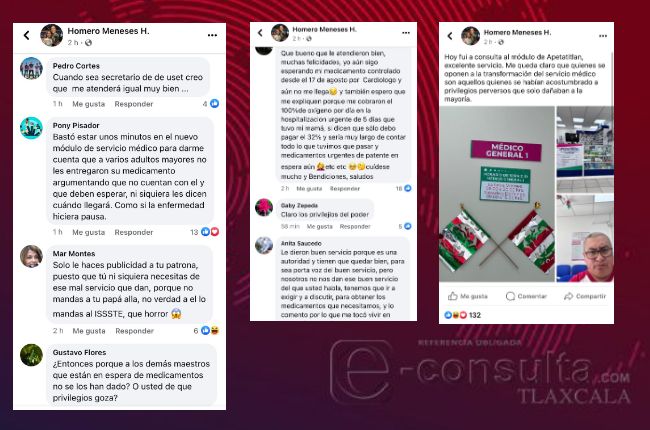Tap Compartir button on the post
Image resolution: width=650 pixels, height=430 pixels.
tap(585, 296)
